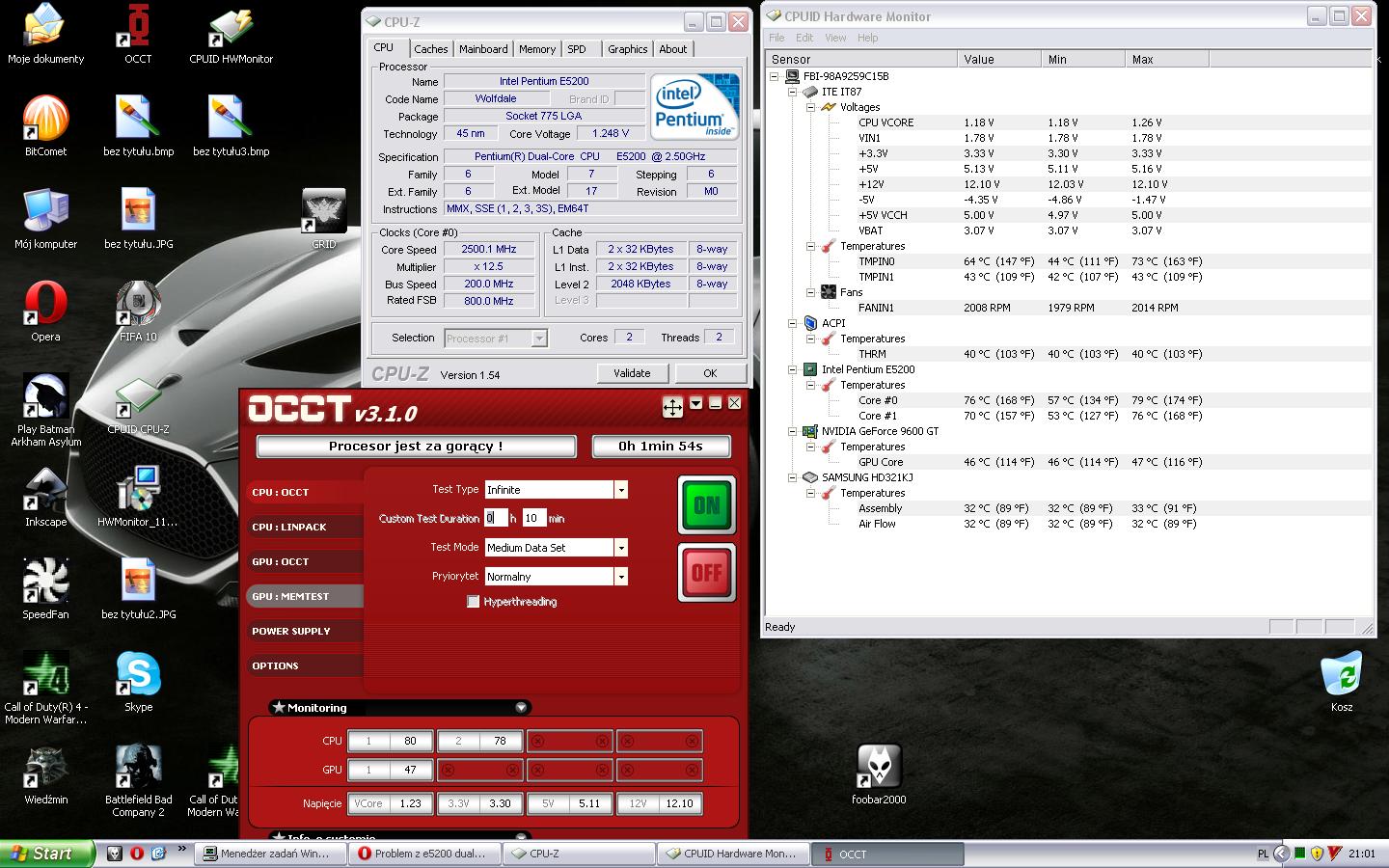Open the Test Type dropdown

[x=621, y=490]
